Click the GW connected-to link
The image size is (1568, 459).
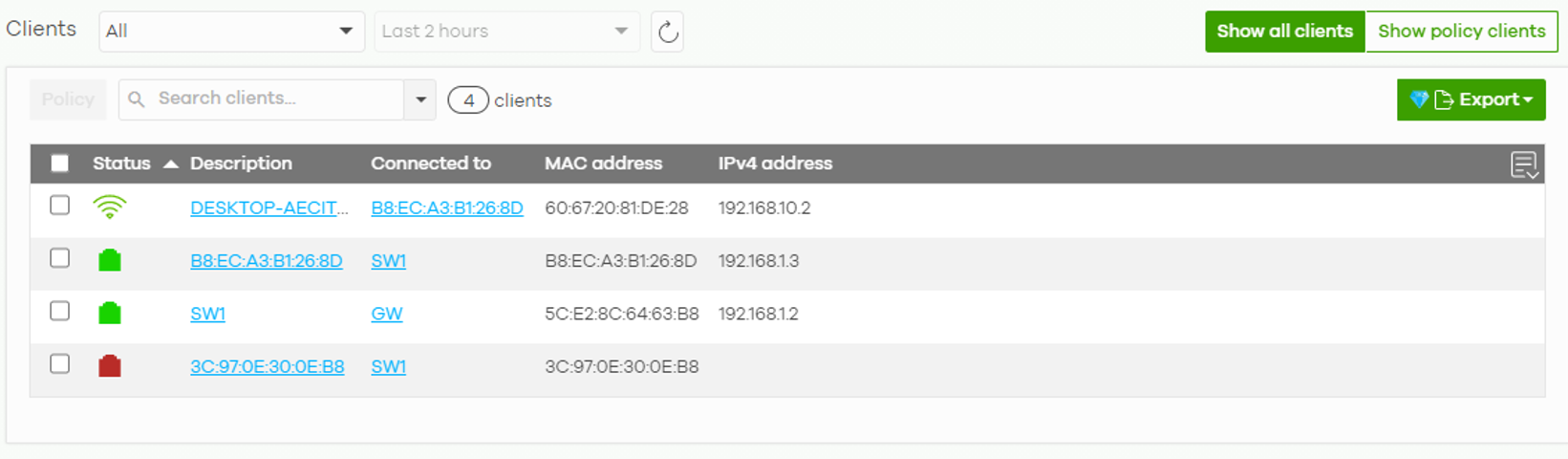tap(387, 314)
